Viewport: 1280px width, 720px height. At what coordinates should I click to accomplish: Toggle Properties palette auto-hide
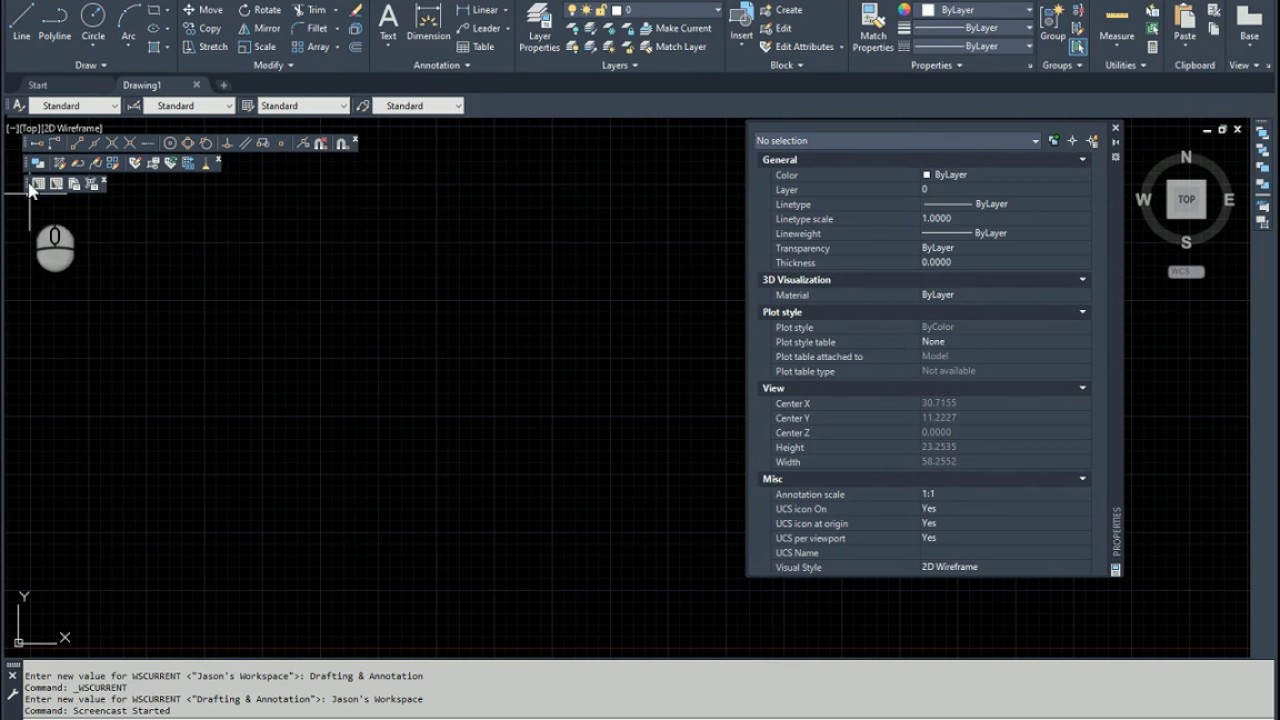[x=1116, y=143]
